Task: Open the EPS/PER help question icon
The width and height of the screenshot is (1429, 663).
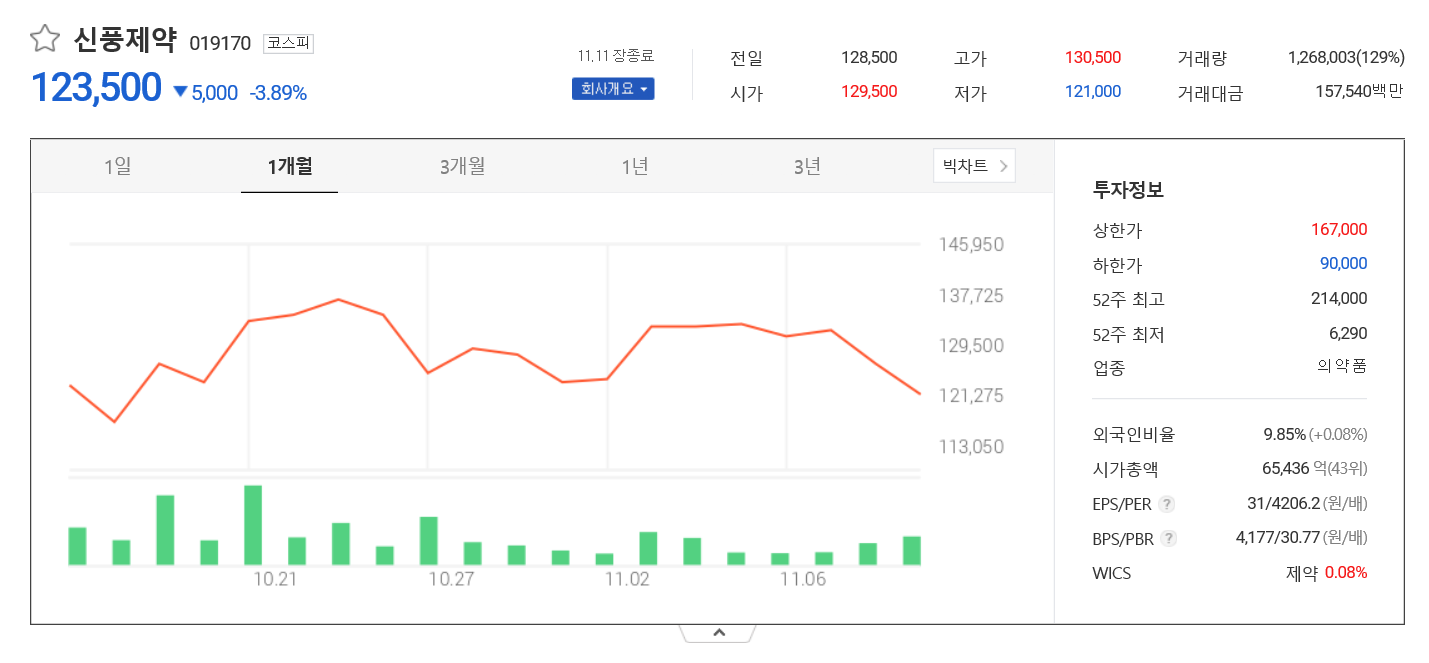Action: tap(1166, 504)
